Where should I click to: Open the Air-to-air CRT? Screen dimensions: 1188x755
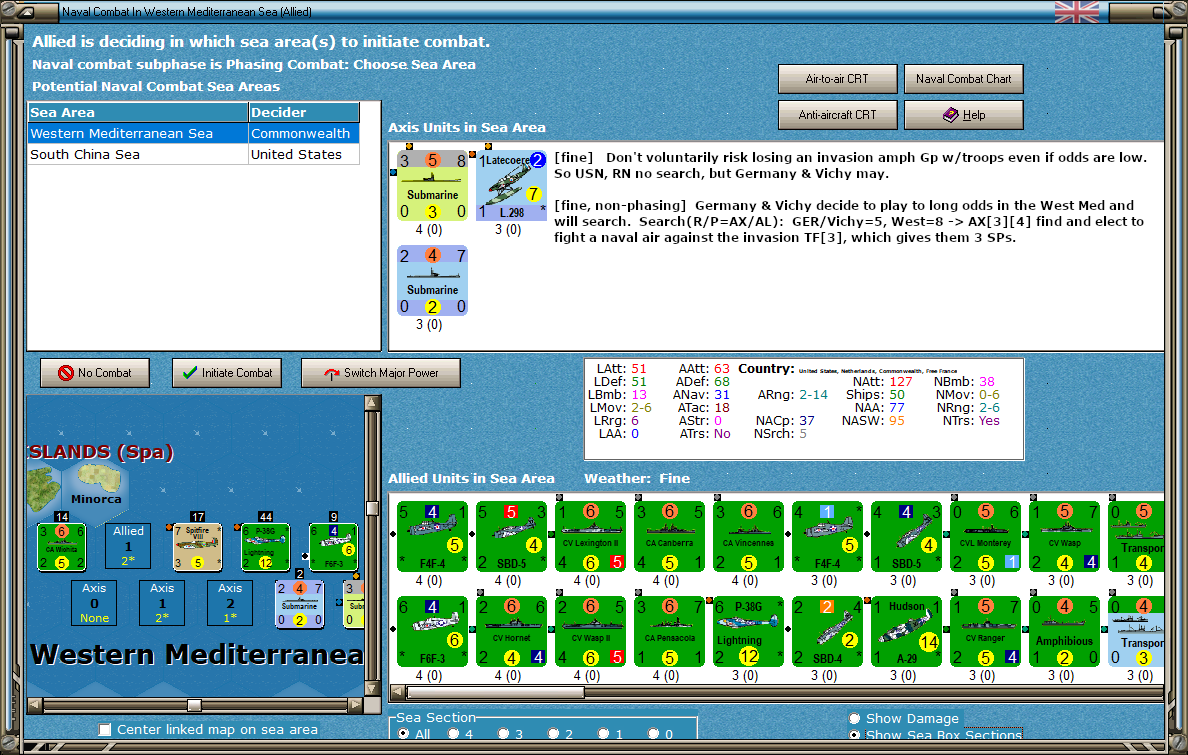[x=837, y=79]
